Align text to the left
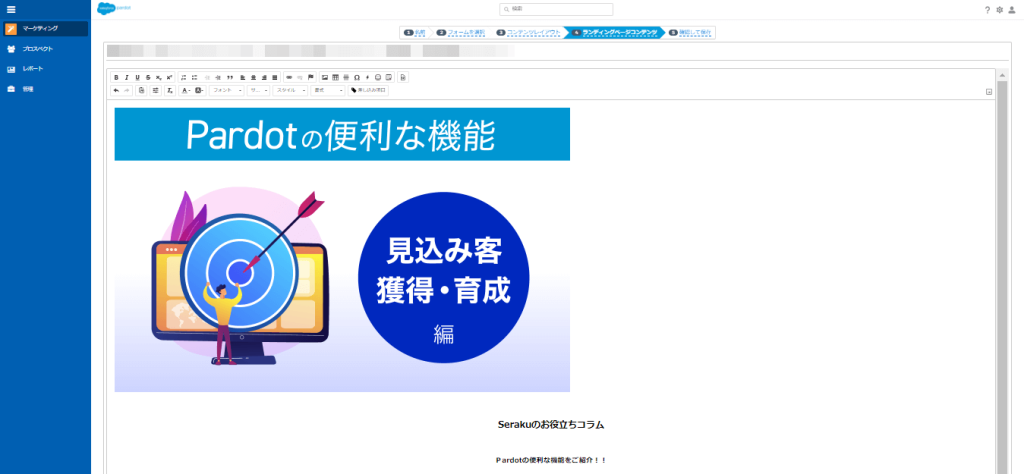This screenshot has width=1024, height=474. coord(242,78)
